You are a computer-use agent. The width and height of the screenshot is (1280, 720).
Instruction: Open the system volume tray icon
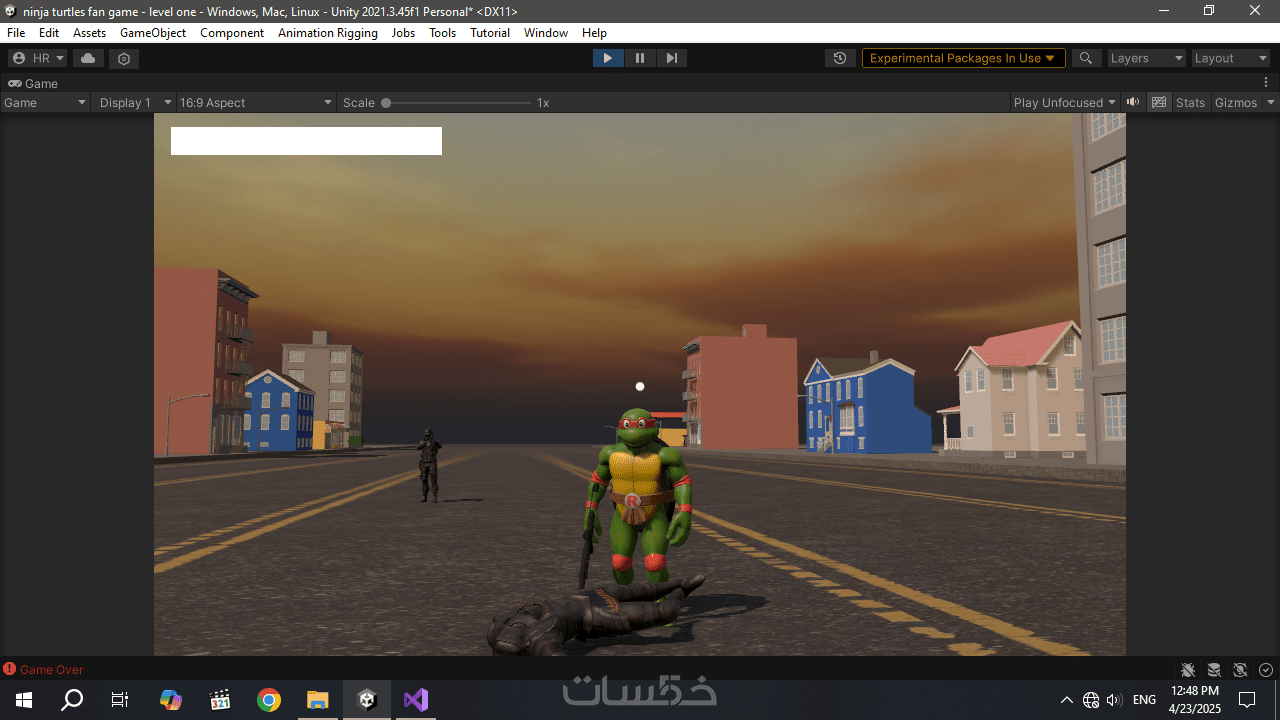tap(1114, 700)
